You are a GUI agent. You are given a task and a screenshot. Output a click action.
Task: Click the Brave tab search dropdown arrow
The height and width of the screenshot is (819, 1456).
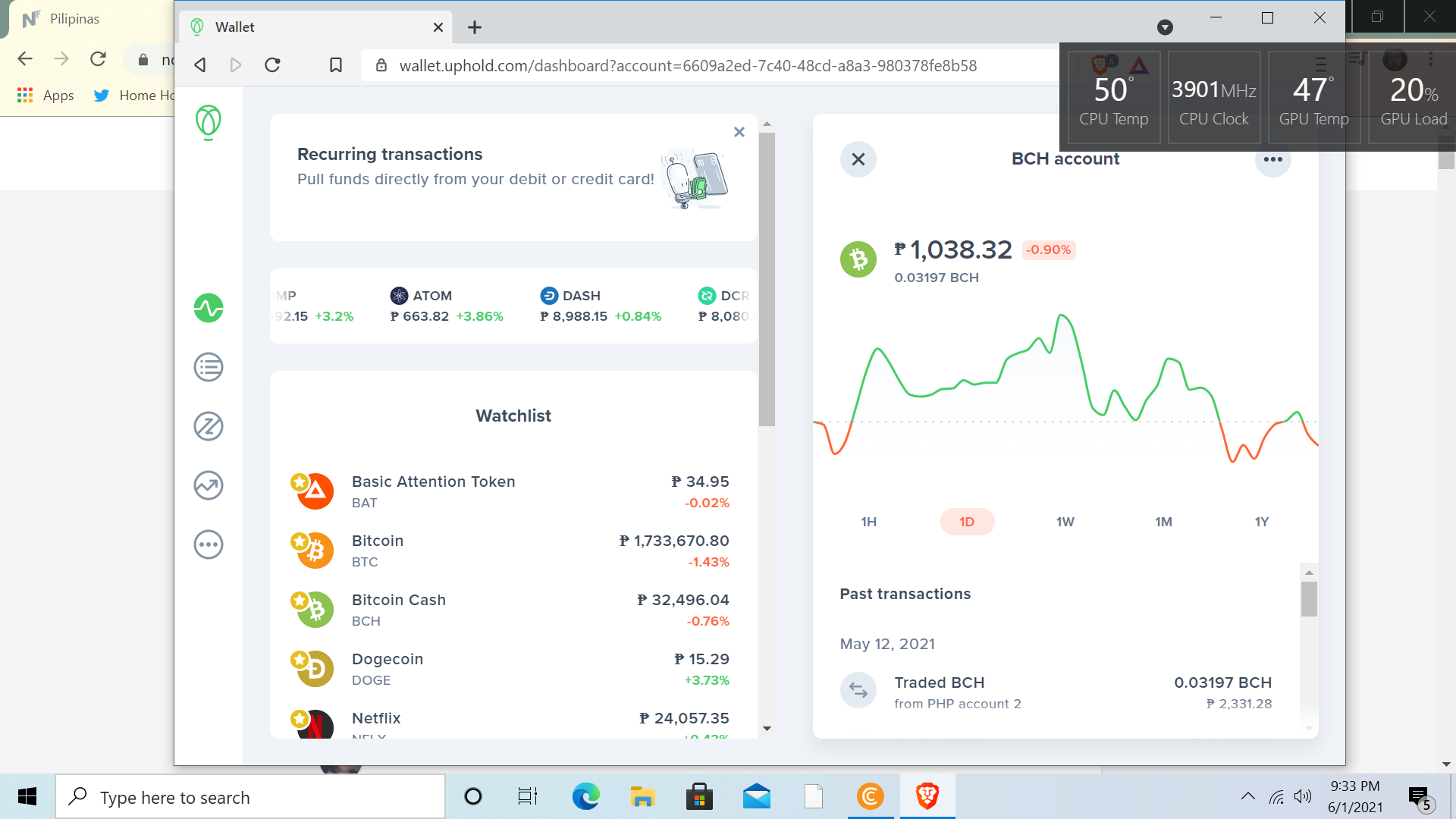coord(1166,27)
